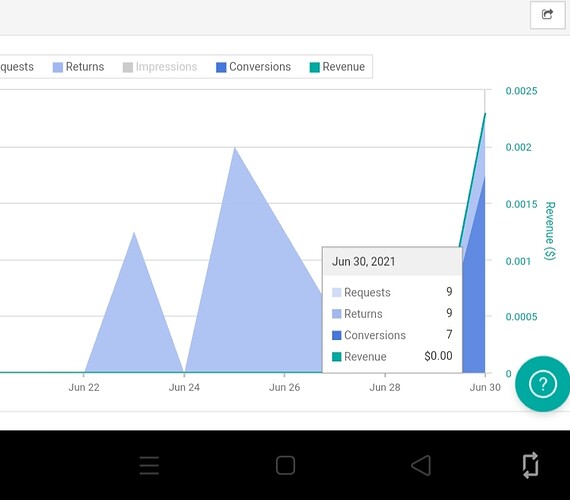This screenshot has width=570, height=500.
Task: Open the recent apps menu lines
Action: coord(149,465)
